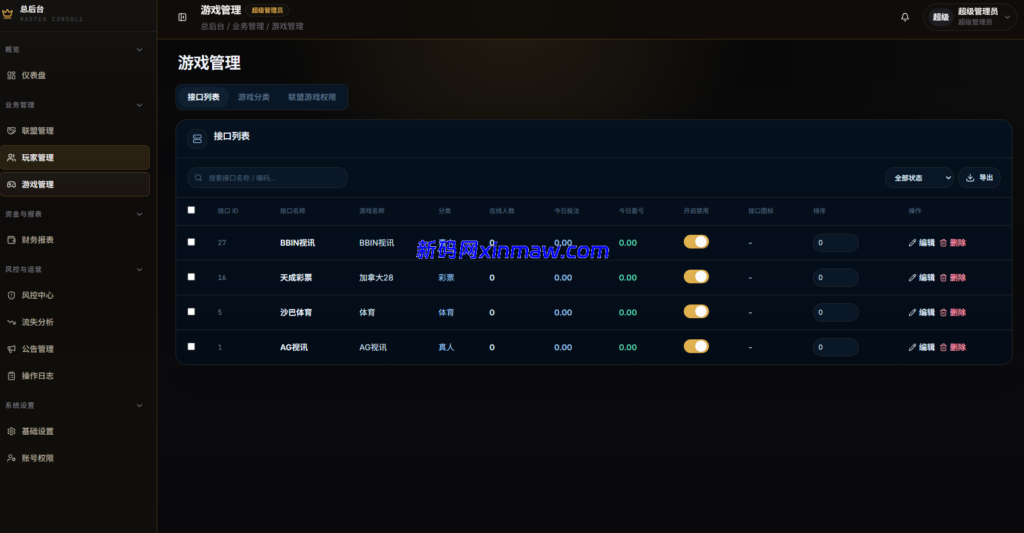Open notifications bell icon

(904, 17)
